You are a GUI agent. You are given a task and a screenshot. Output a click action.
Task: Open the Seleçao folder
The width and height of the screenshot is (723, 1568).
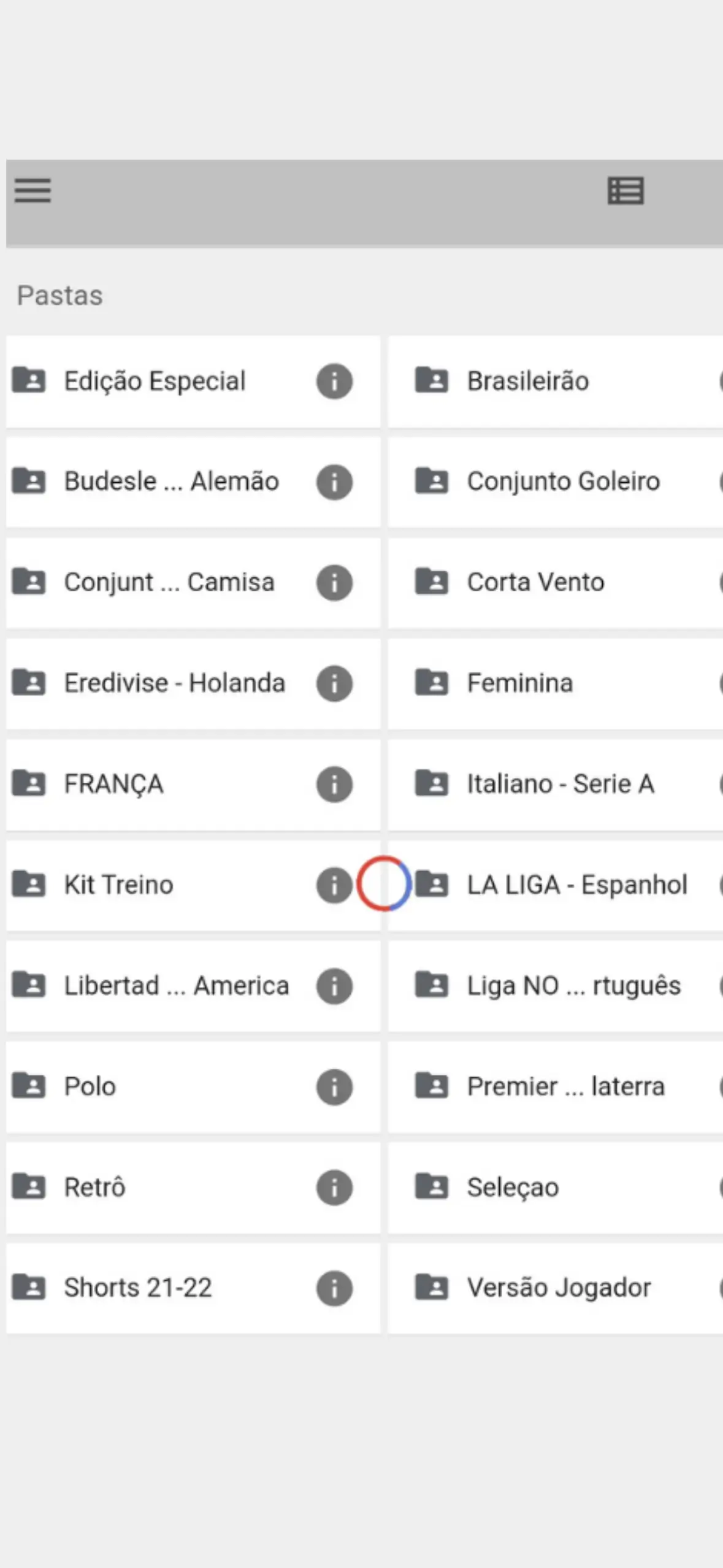pyautogui.click(x=513, y=1187)
